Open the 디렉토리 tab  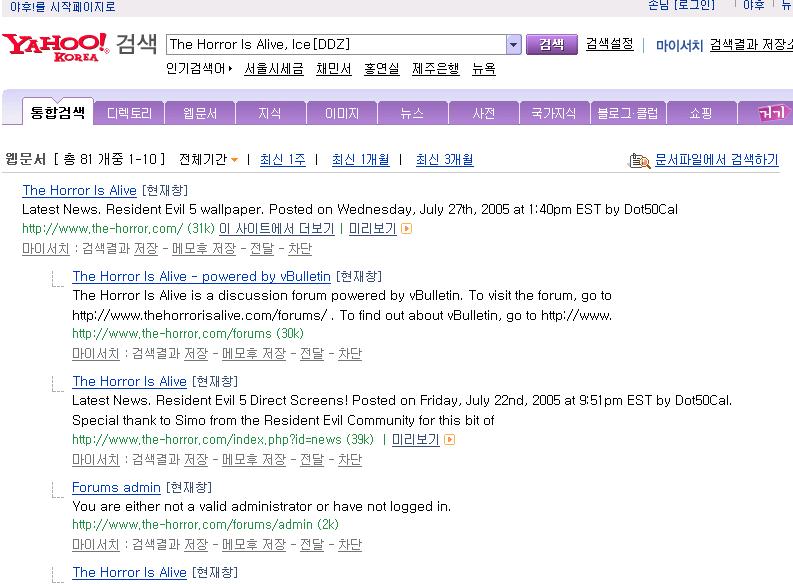(129, 114)
